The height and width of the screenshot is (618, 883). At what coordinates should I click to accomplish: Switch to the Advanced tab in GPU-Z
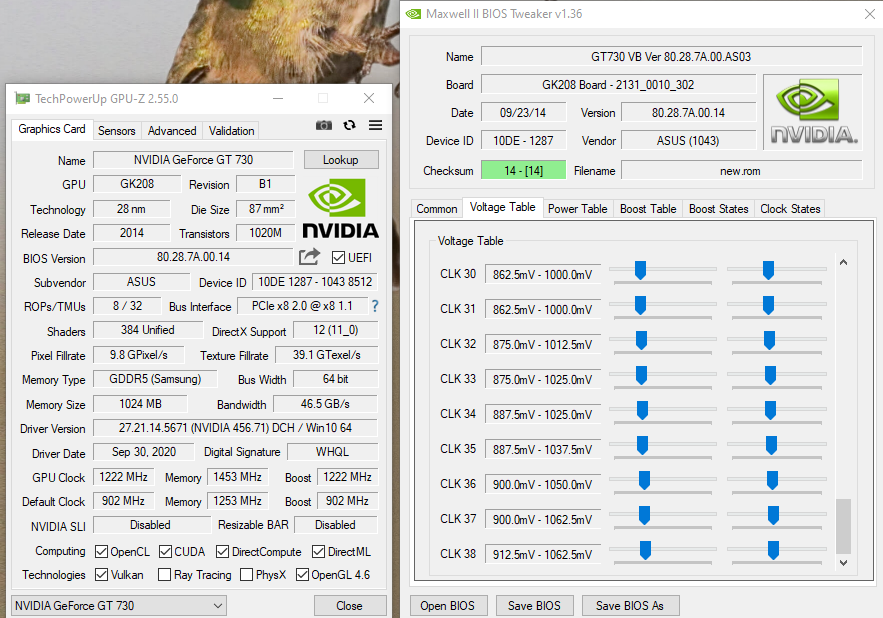click(x=172, y=131)
